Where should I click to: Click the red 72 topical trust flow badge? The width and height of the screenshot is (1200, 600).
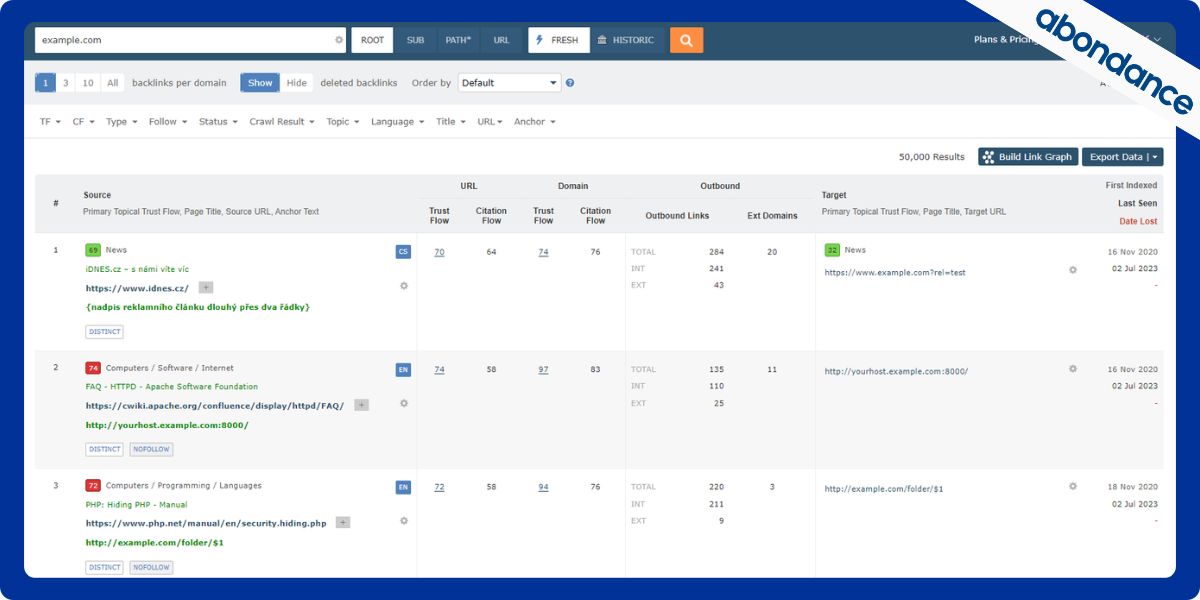pos(93,486)
